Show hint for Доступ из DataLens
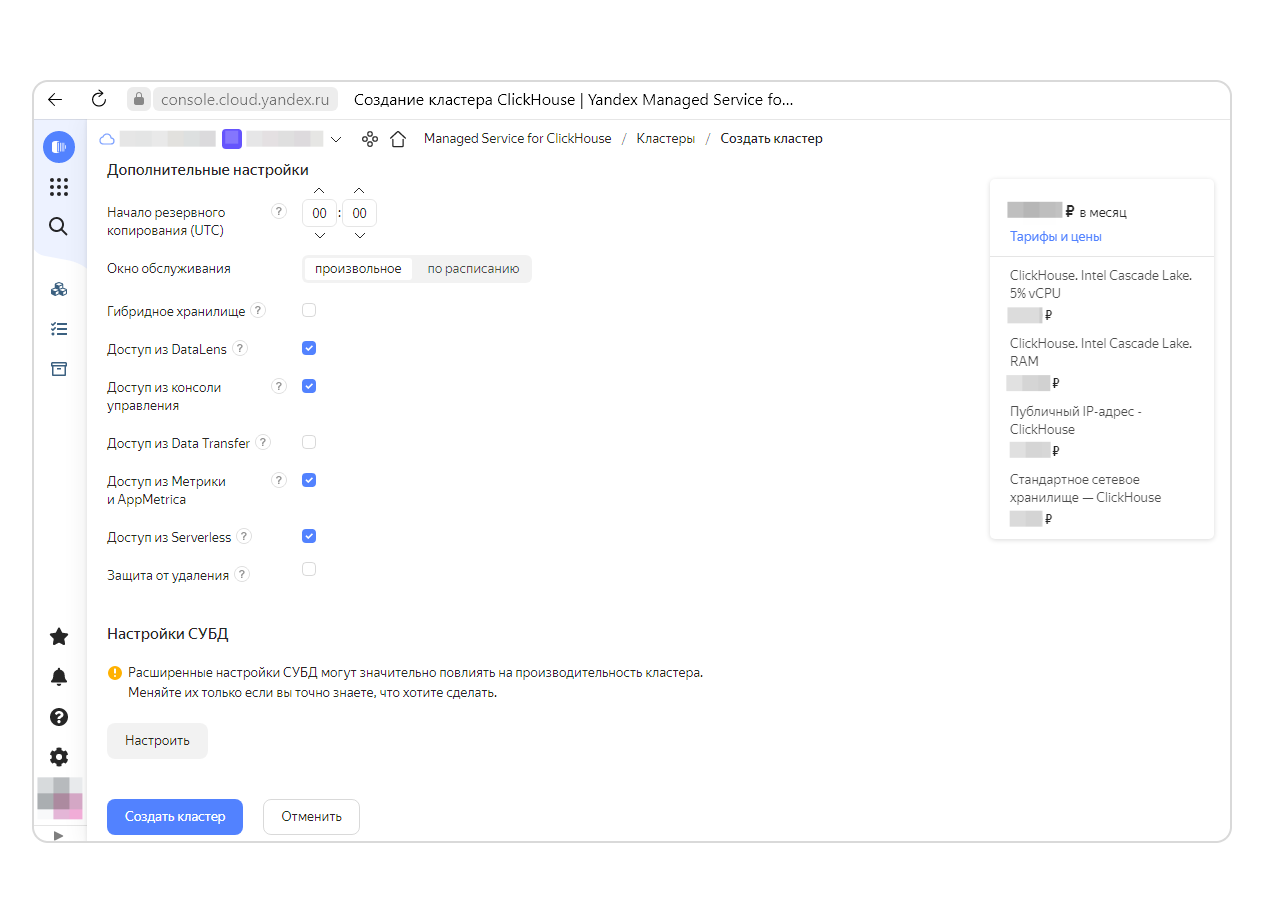 point(240,349)
